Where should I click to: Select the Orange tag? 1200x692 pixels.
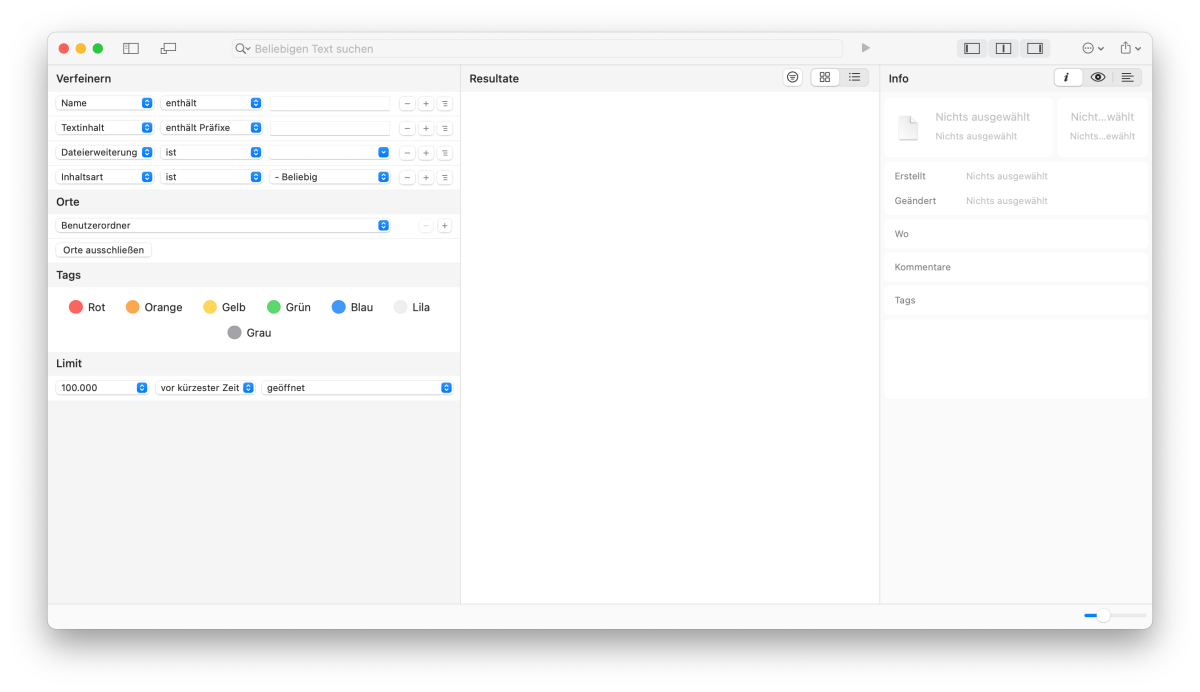154,307
